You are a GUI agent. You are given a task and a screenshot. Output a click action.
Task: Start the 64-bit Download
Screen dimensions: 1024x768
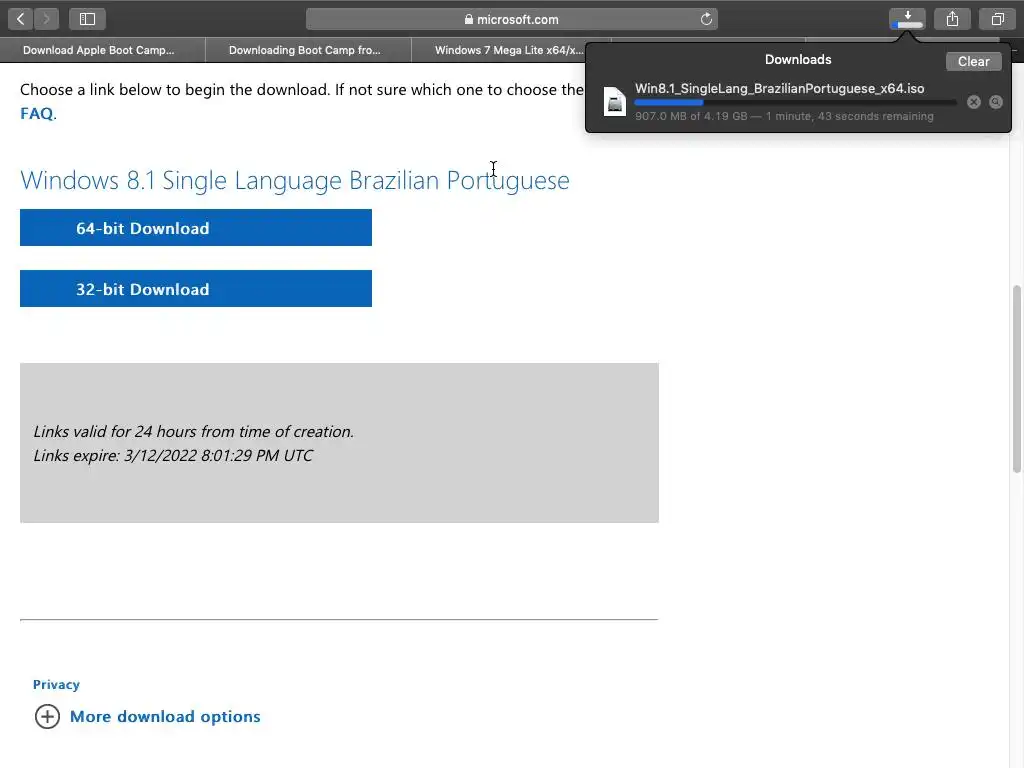point(196,228)
